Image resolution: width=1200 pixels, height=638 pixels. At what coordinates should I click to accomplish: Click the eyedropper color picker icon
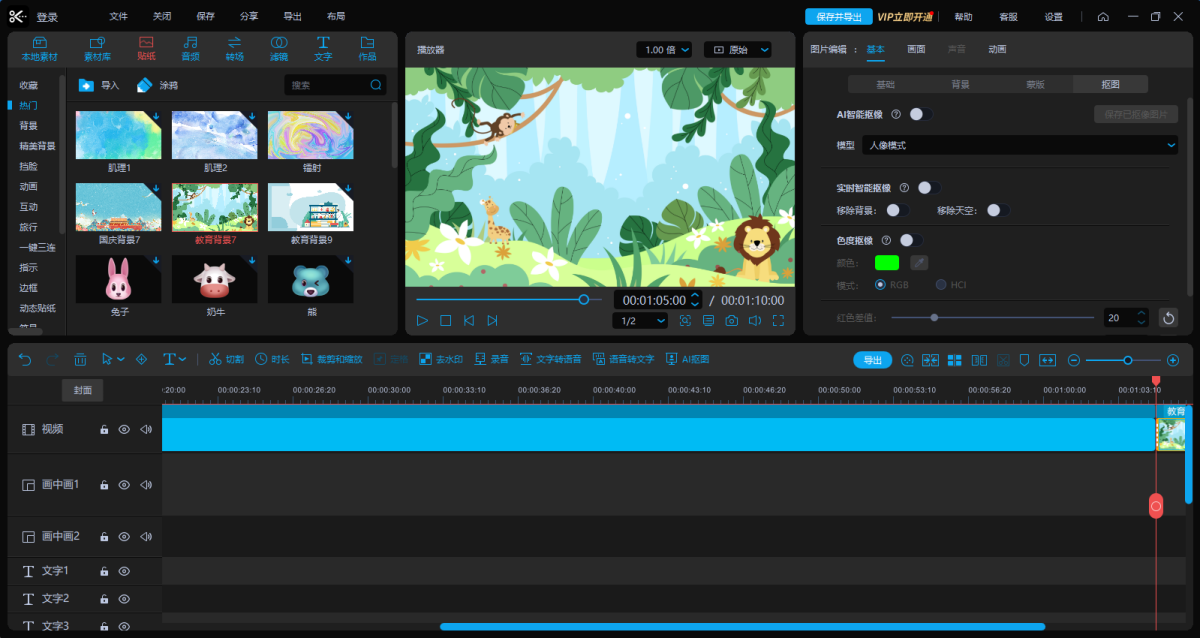(918, 262)
